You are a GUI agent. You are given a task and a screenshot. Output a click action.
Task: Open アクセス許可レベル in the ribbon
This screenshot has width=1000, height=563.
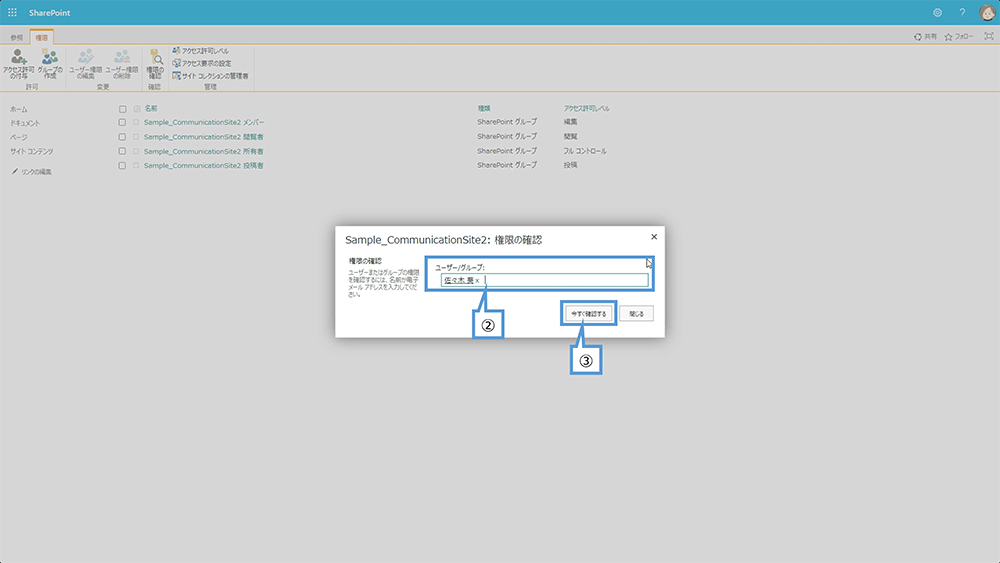(x=201, y=50)
